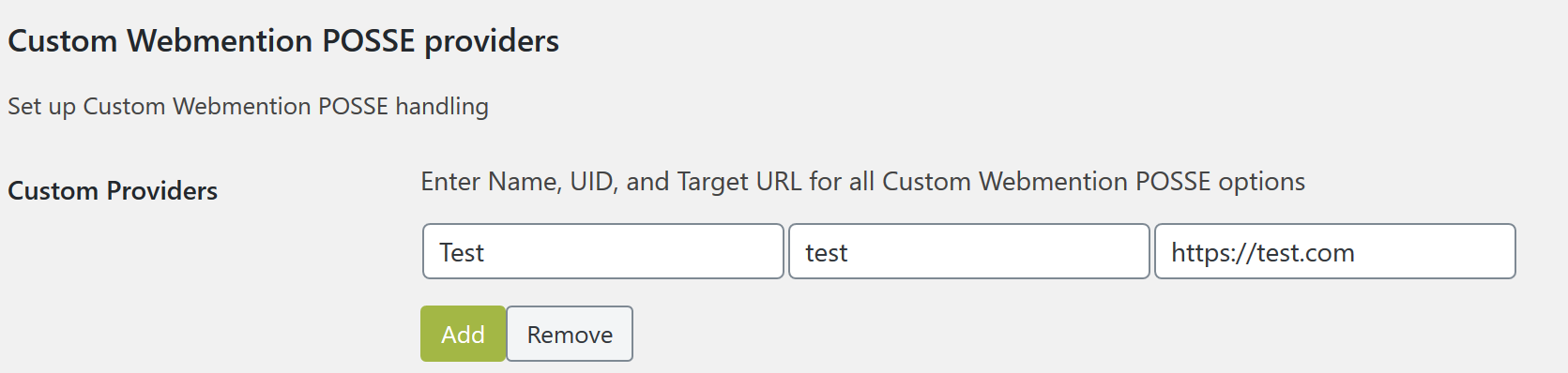Click the green Add button
Image resolution: width=1568 pixels, height=373 pixels.
[463, 334]
